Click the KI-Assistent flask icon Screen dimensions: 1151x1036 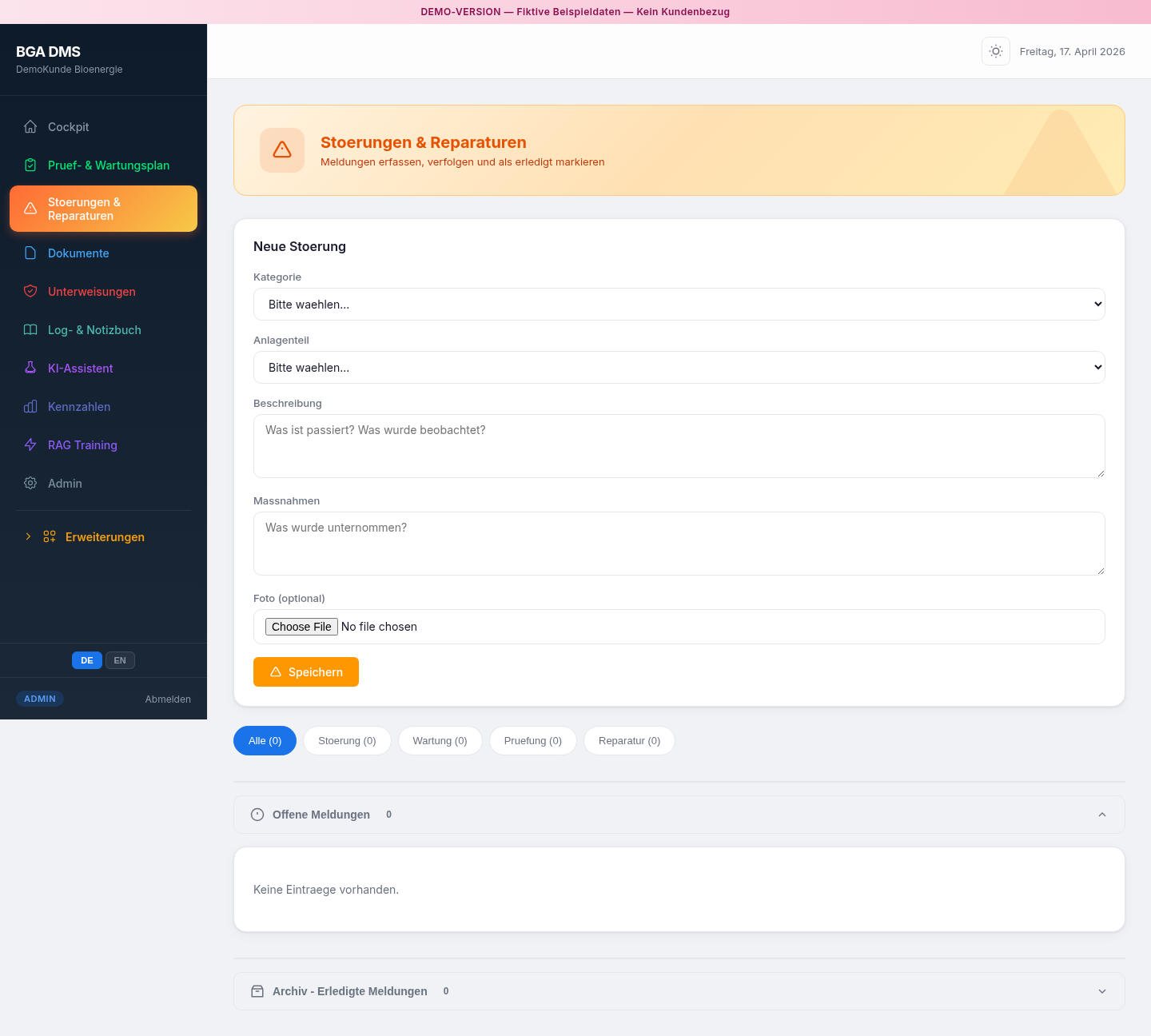click(30, 369)
